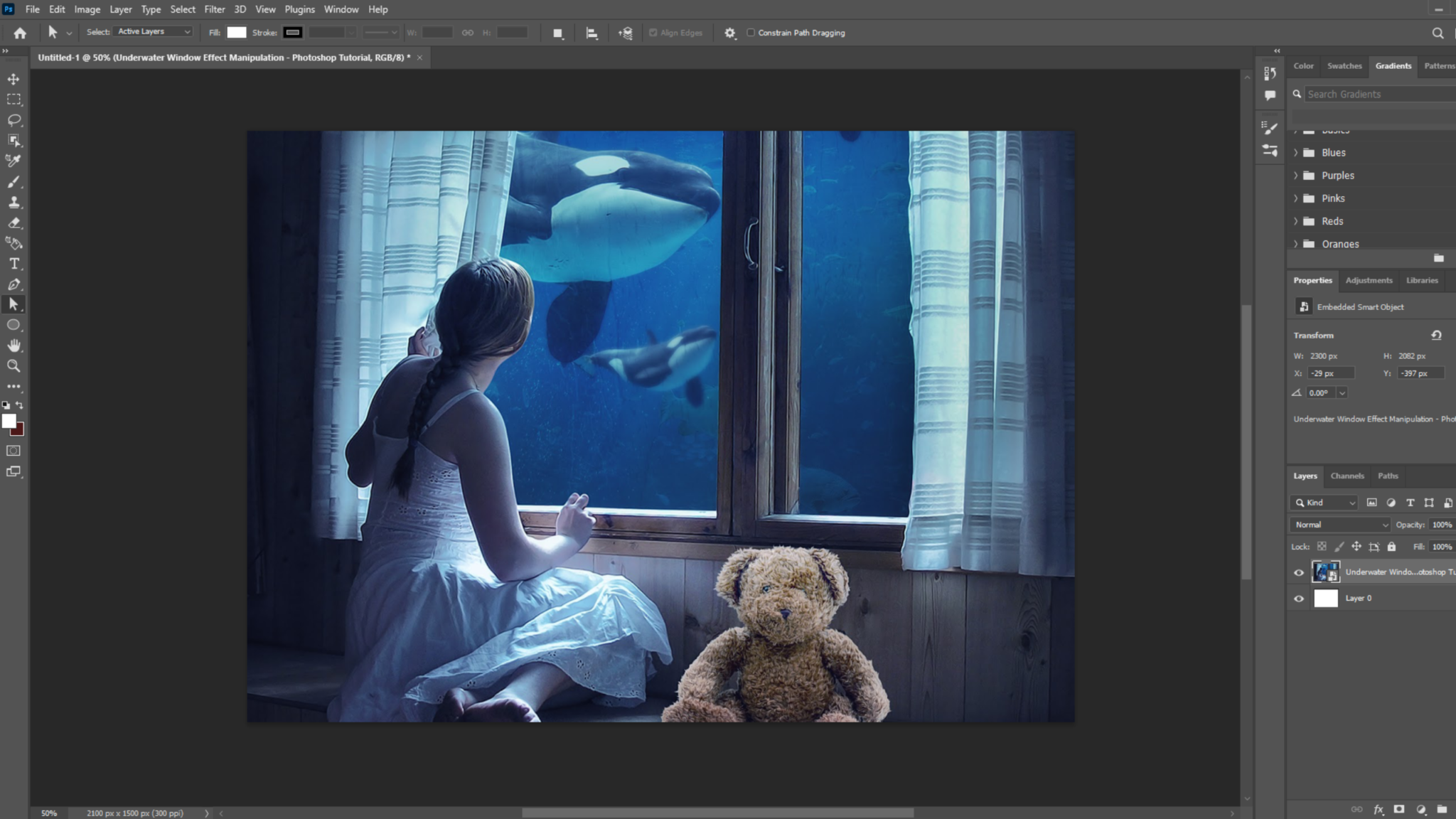Toggle lock transparent pixels
The width and height of the screenshot is (1456, 819).
tap(1322, 547)
